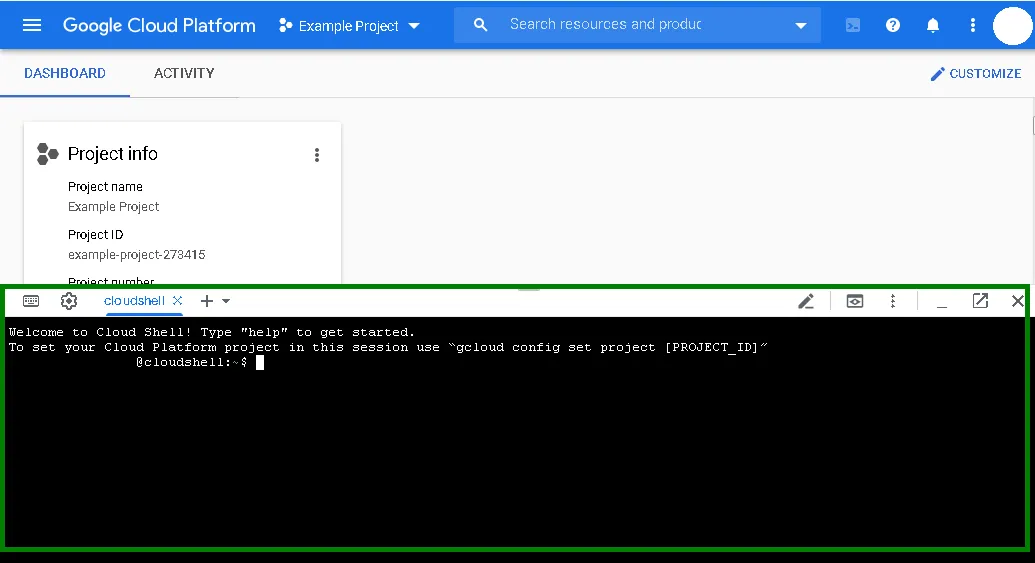Click the terminal prompt cursor
Image resolution: width=1035 pixels, height=563 pixels.
(x=260, y=362)
